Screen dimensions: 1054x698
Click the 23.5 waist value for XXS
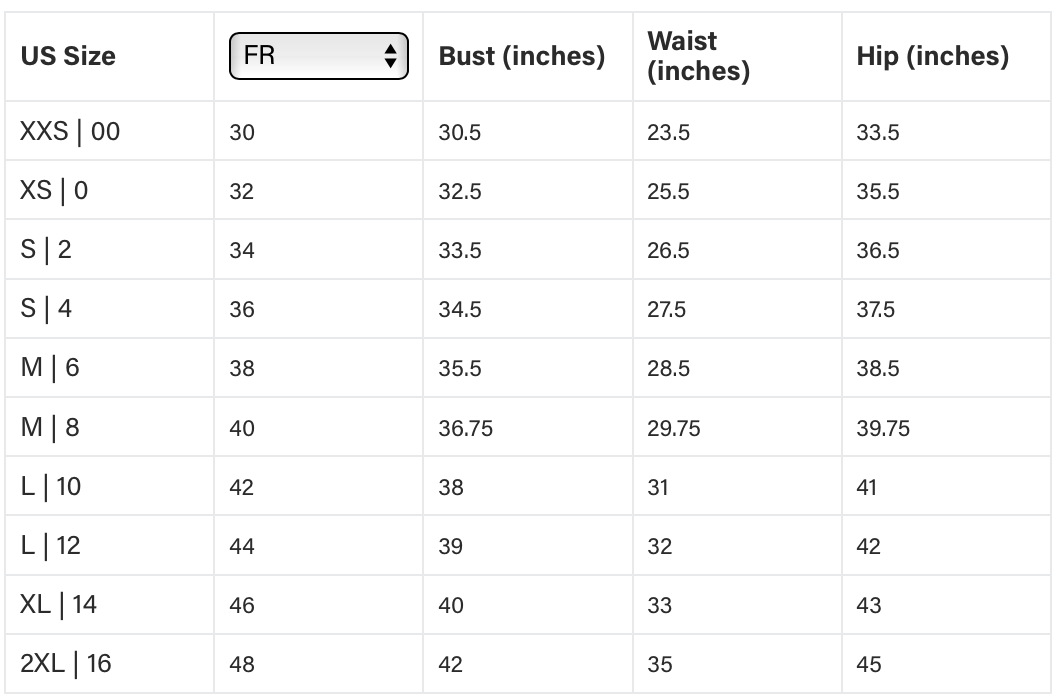[668, 132]
